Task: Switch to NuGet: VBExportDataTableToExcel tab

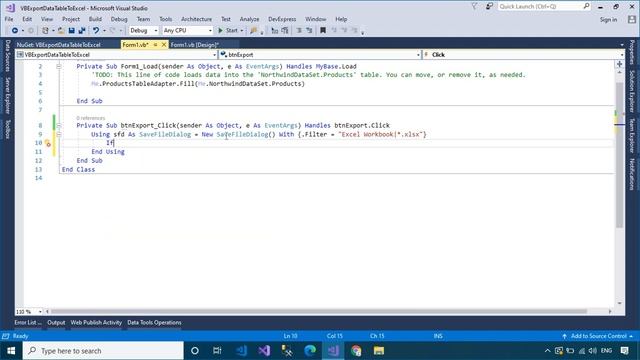Action: coord(58,44)
